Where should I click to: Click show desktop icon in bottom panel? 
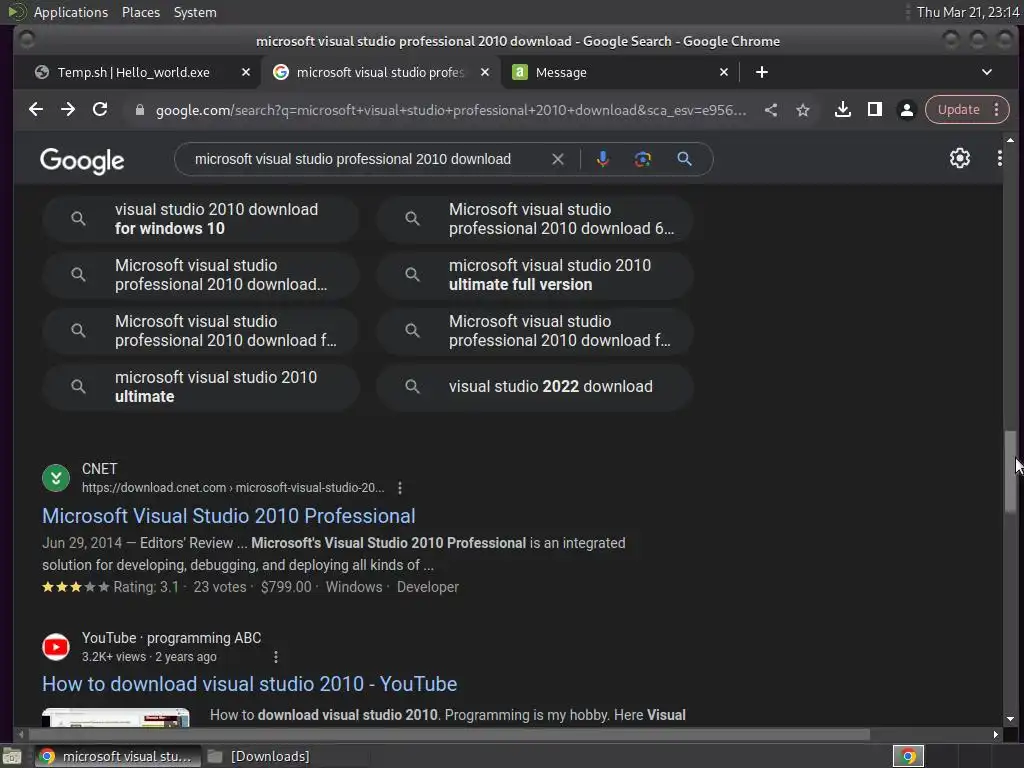(x=12, y=756)
